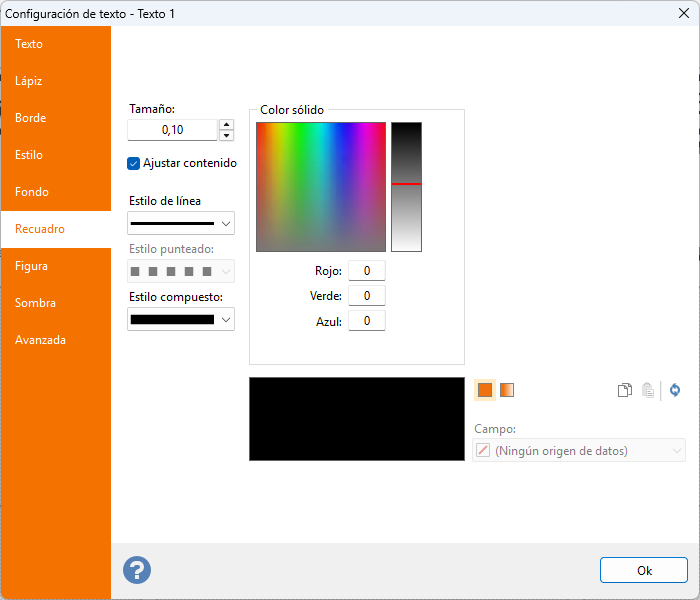
Task: Click the large black color preview
Action: [x=342, y=419]
